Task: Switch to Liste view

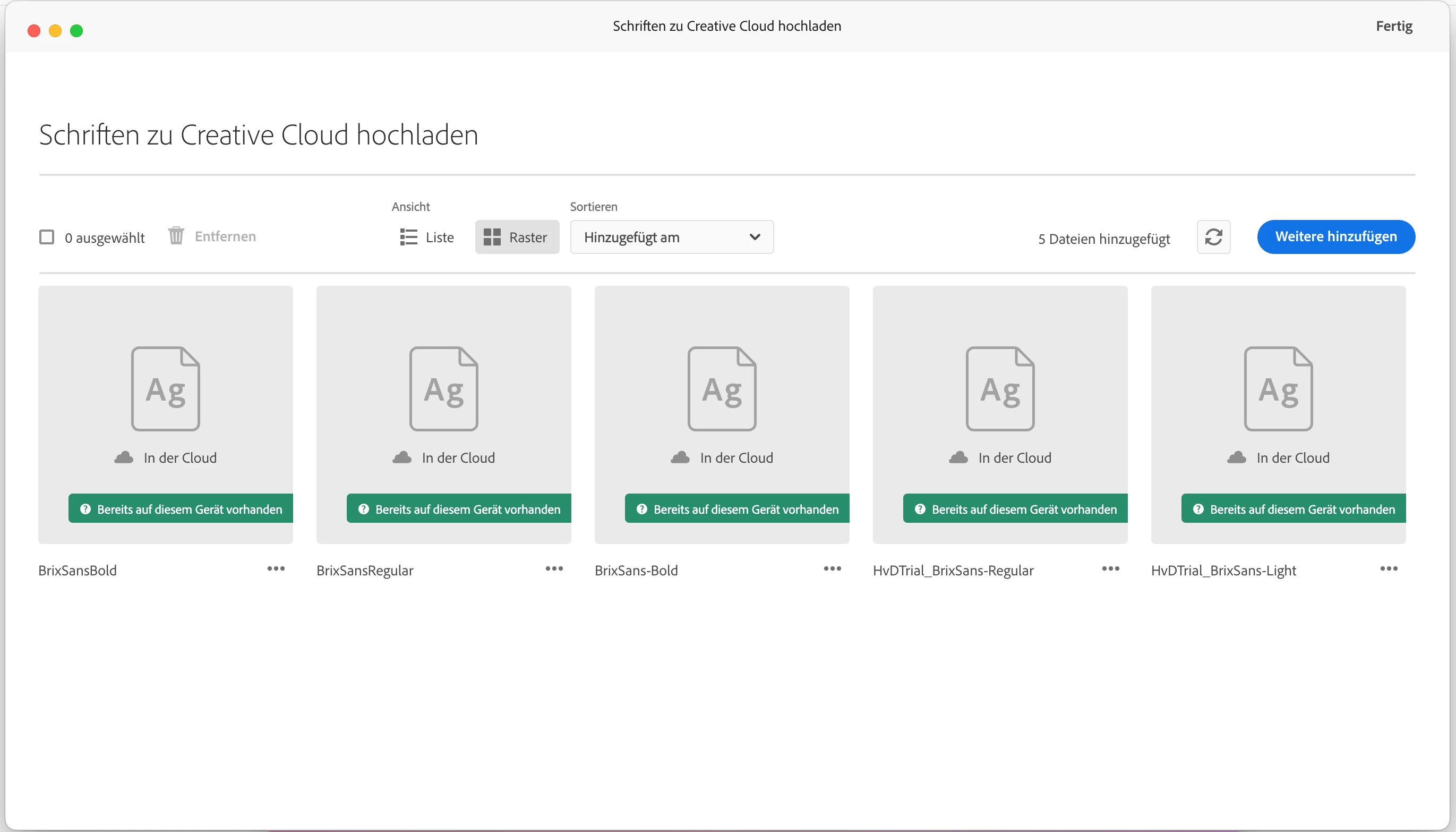Action: point(427,236)
